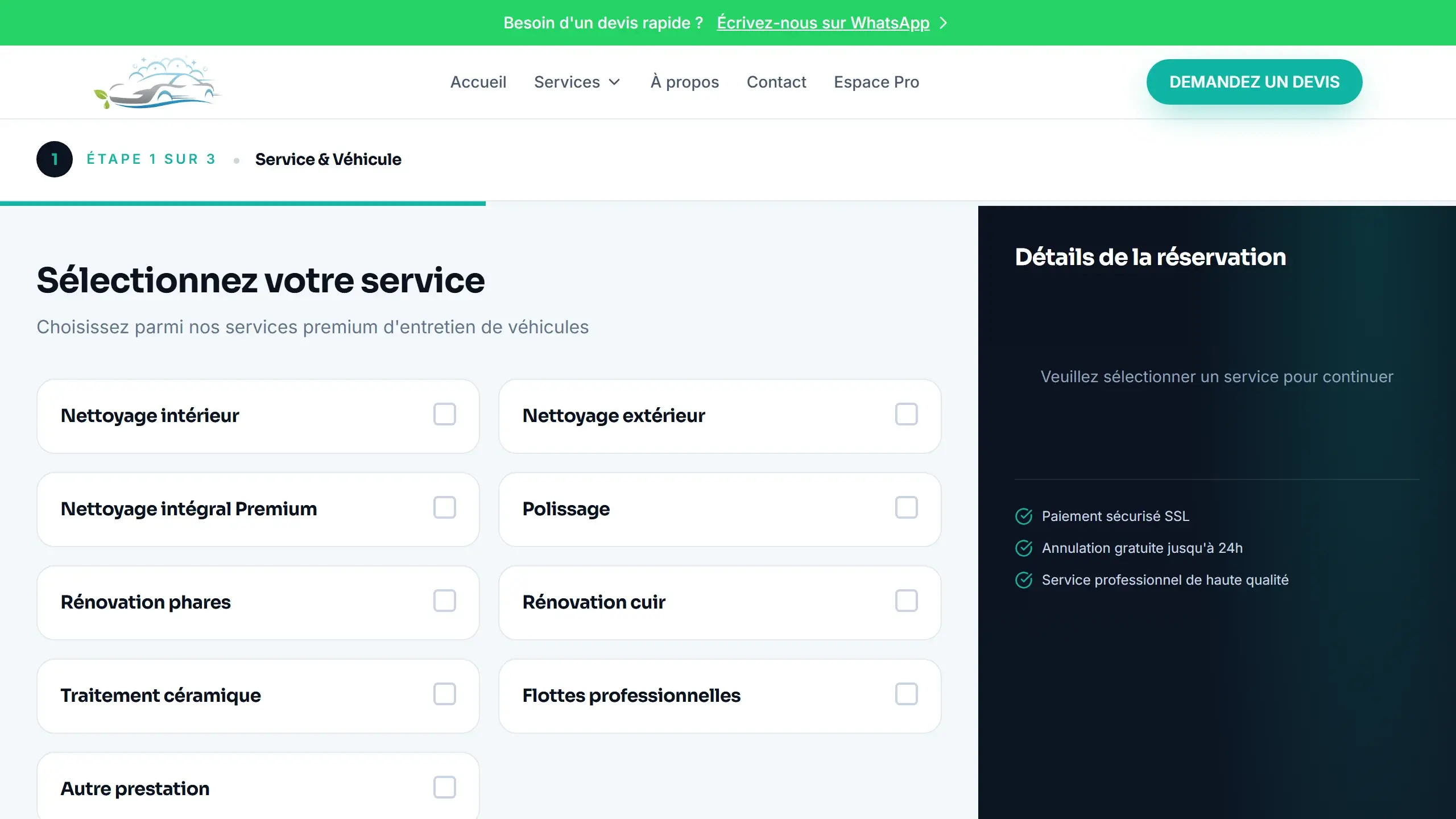Click the Traitement céramique label
The width and height of the screenshot is (1456, 819).
pos(160,696)
